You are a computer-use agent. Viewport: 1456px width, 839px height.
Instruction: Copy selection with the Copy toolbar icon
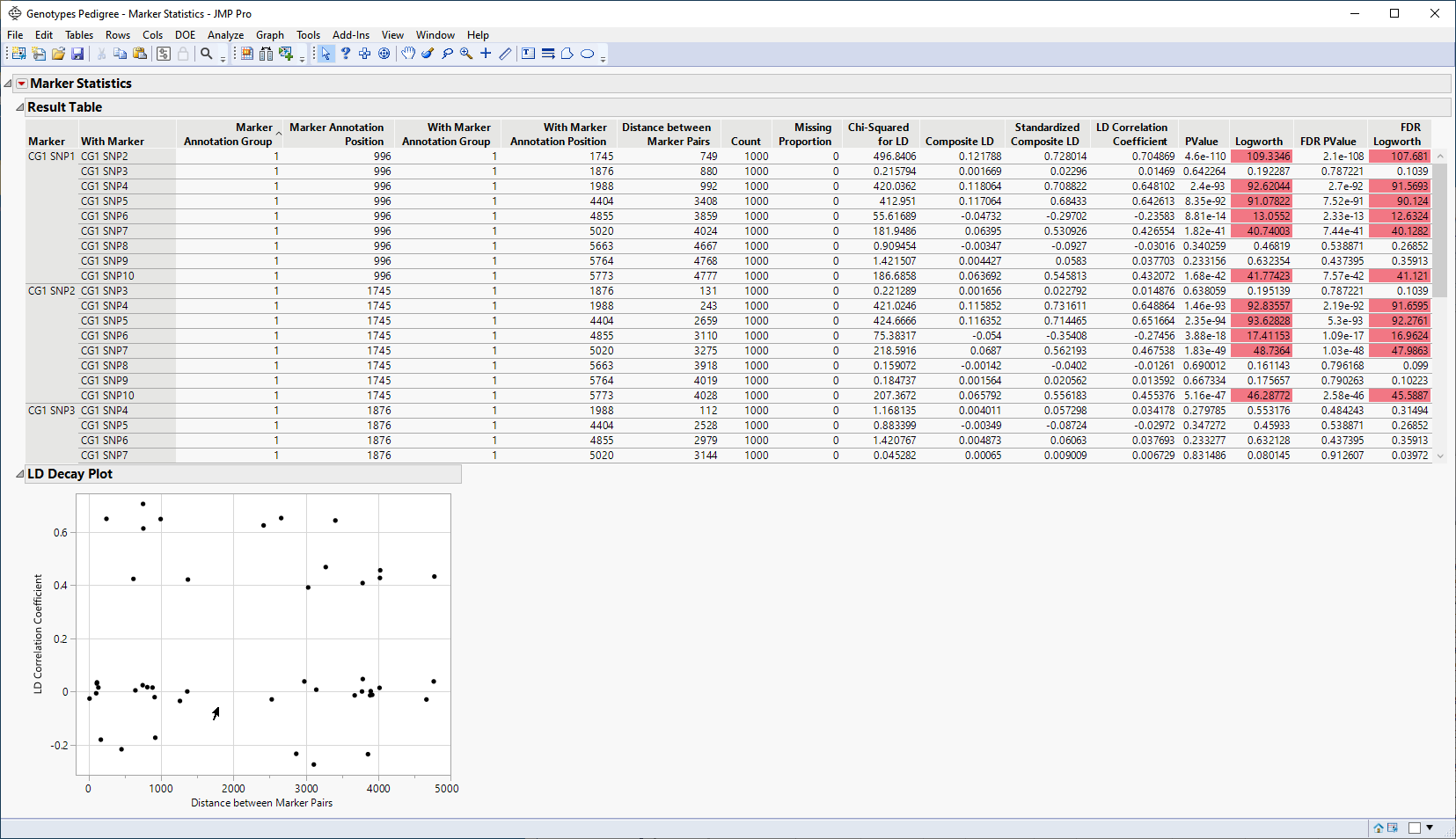point(121,54)
